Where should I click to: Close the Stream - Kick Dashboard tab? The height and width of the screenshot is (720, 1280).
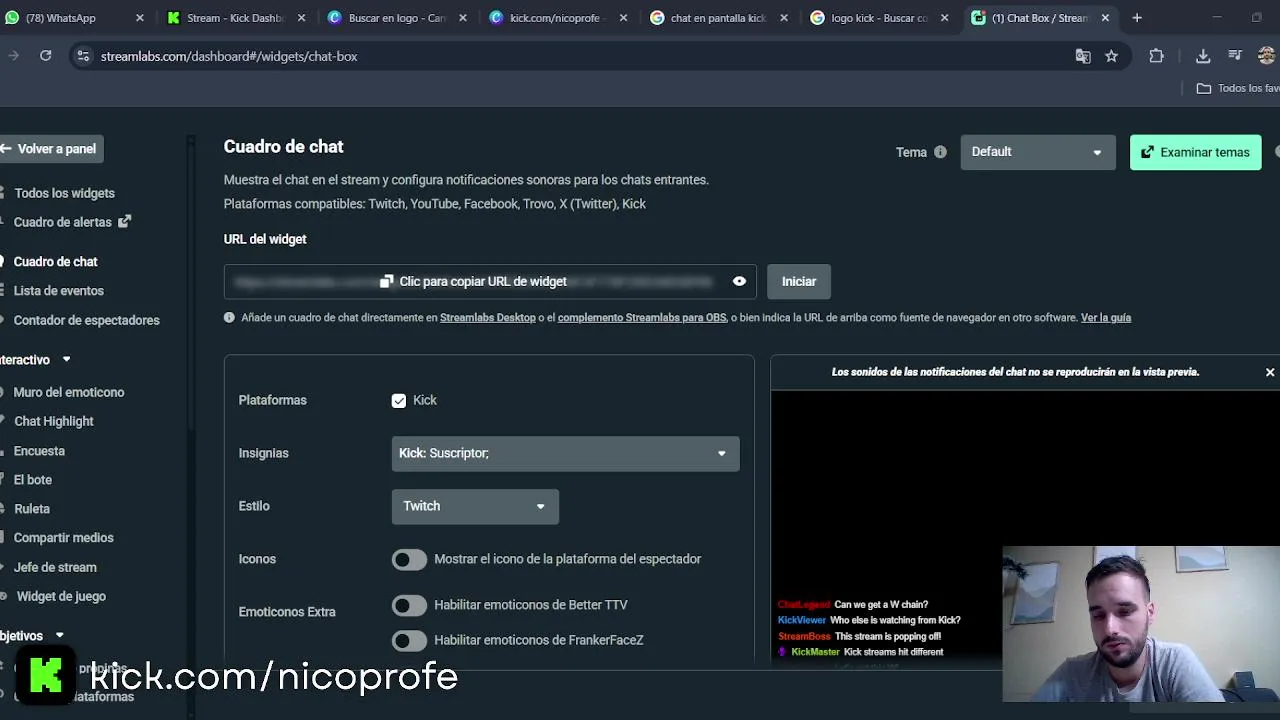(301, 17)
